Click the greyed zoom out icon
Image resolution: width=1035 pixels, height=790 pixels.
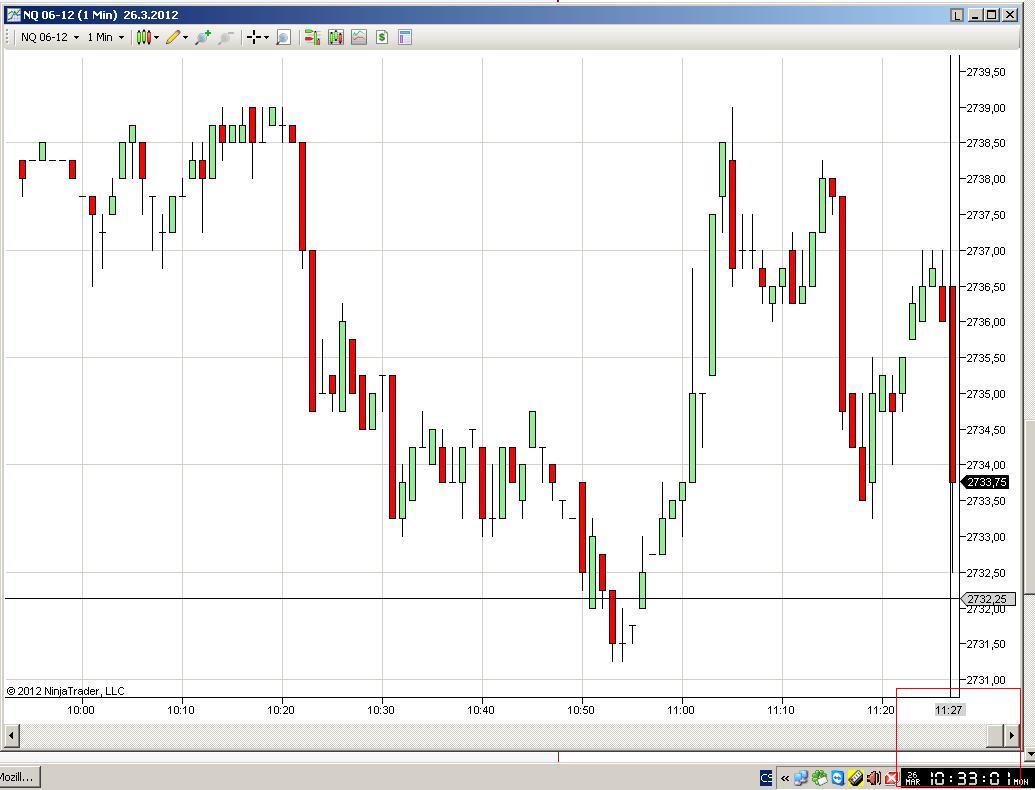tap(226, 38)
